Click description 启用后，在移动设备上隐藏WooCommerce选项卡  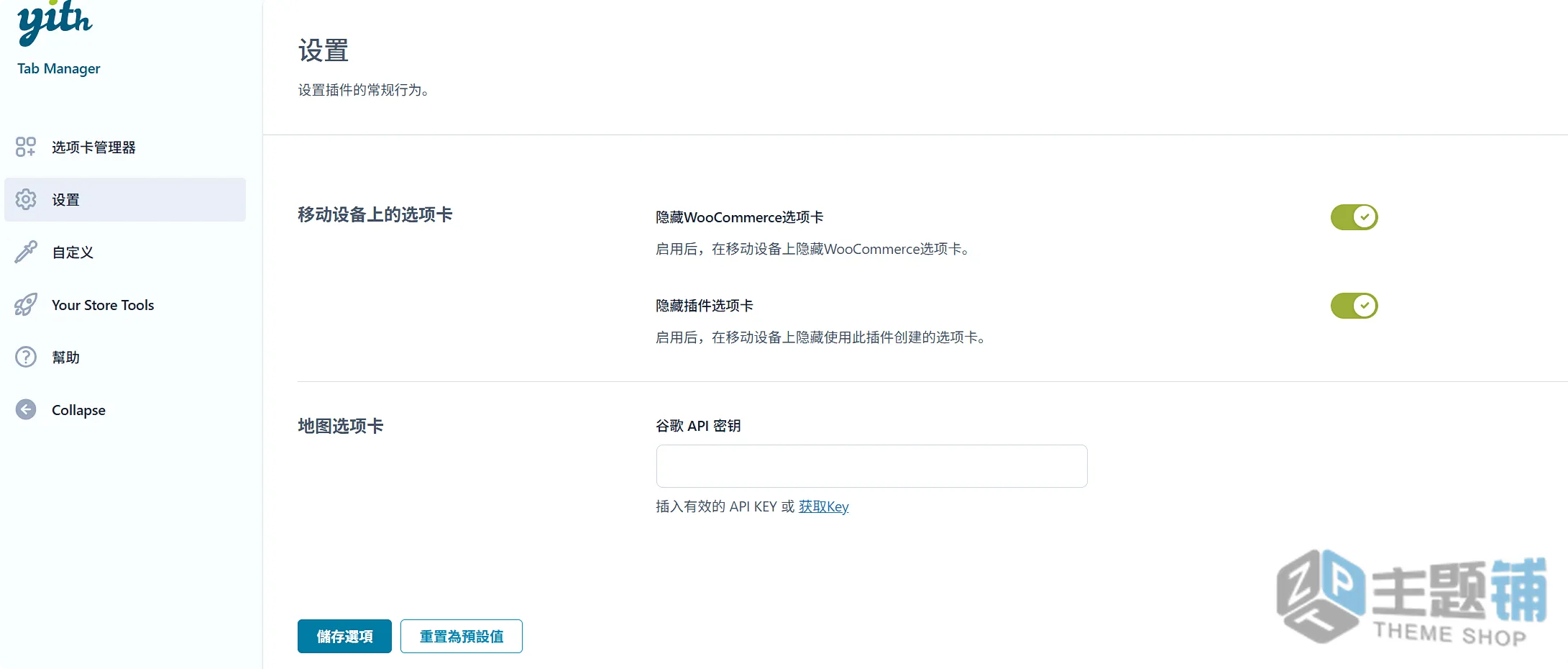(813, 249)
